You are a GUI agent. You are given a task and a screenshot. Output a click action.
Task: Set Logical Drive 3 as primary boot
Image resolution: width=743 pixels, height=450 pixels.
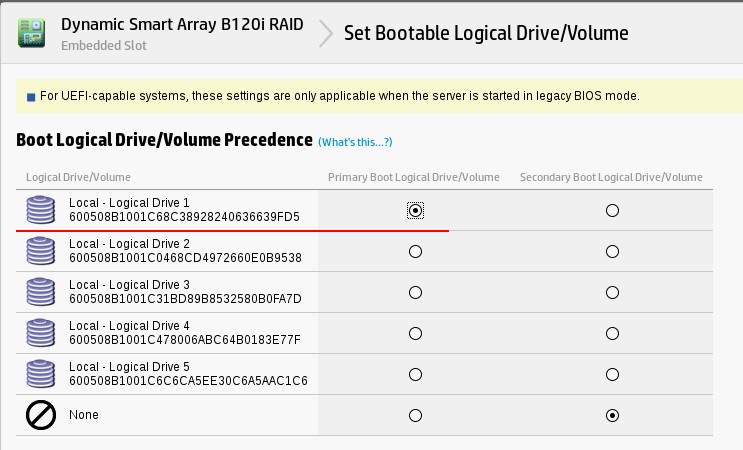(415, 293)
